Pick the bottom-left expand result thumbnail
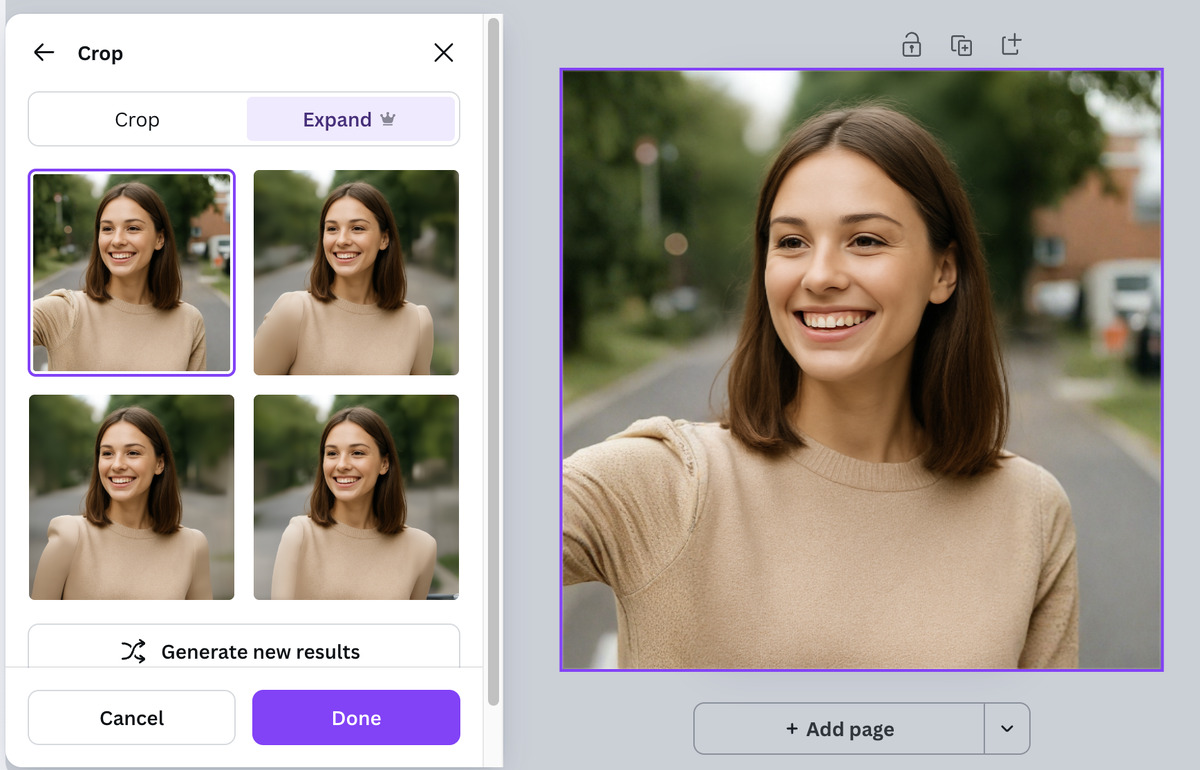 point(131,497)
